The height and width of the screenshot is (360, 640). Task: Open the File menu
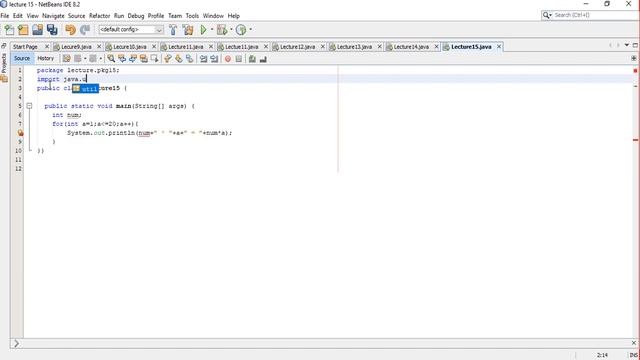coord(5,16)
